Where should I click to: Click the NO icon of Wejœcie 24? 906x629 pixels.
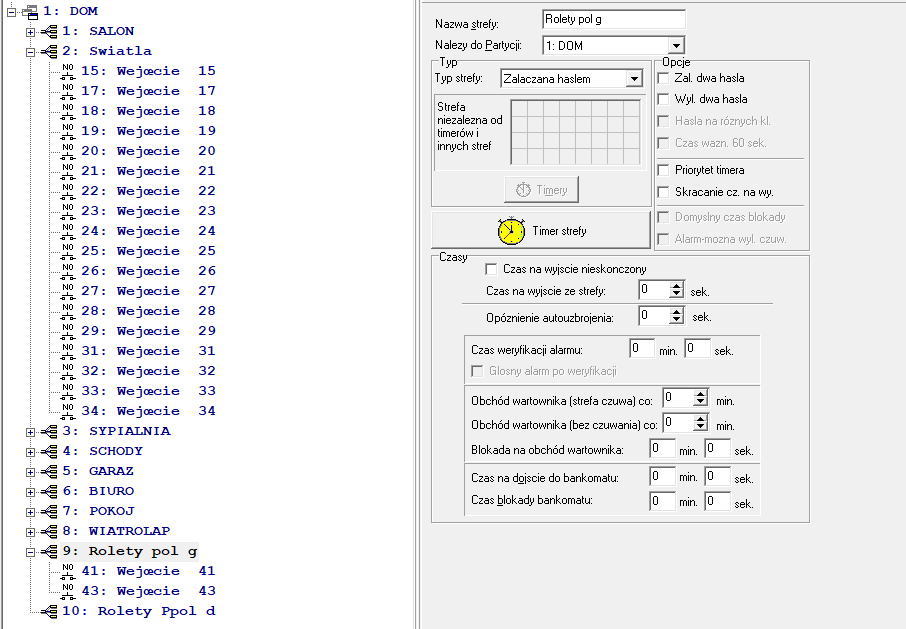click(68, 231)
